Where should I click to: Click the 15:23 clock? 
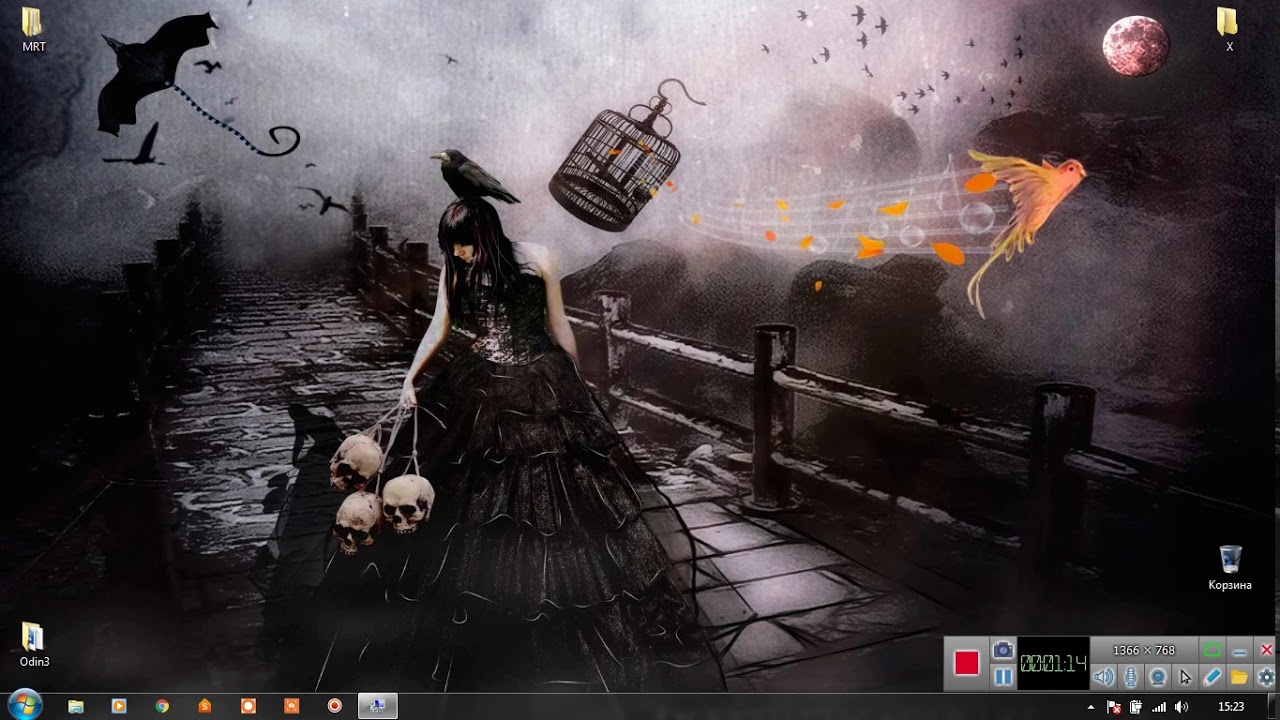(x=1231, y=707)
